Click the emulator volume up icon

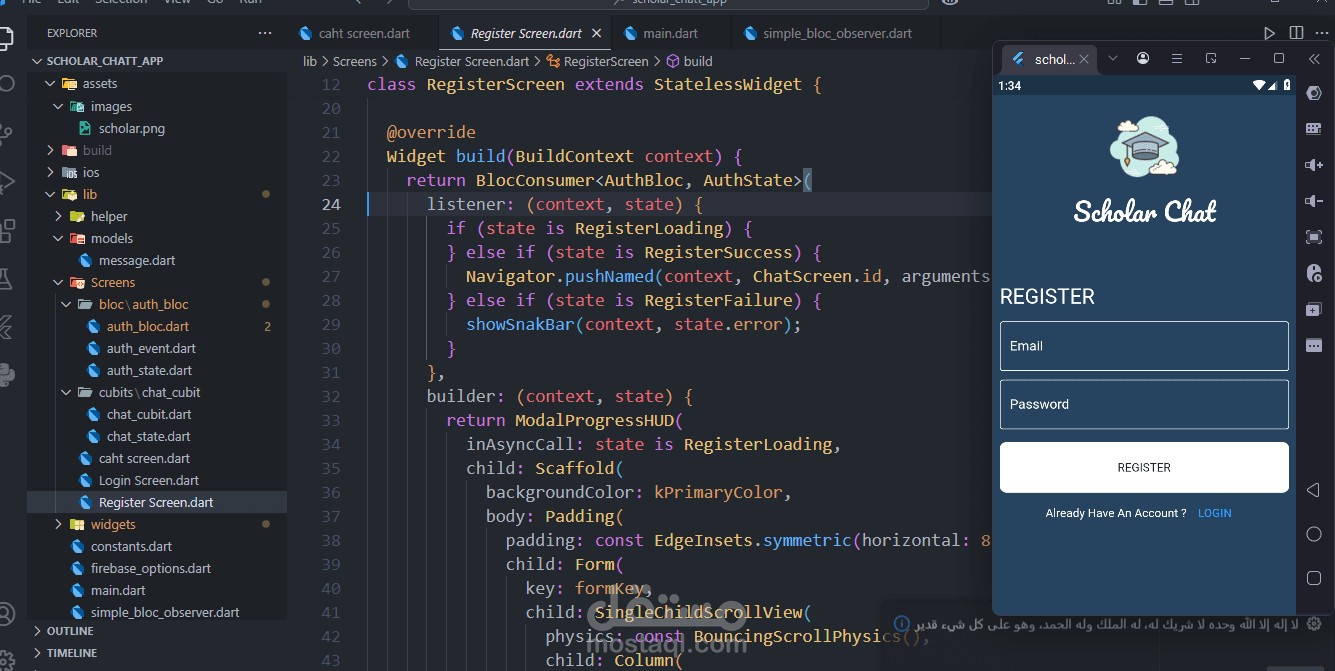coord(1314,165)
